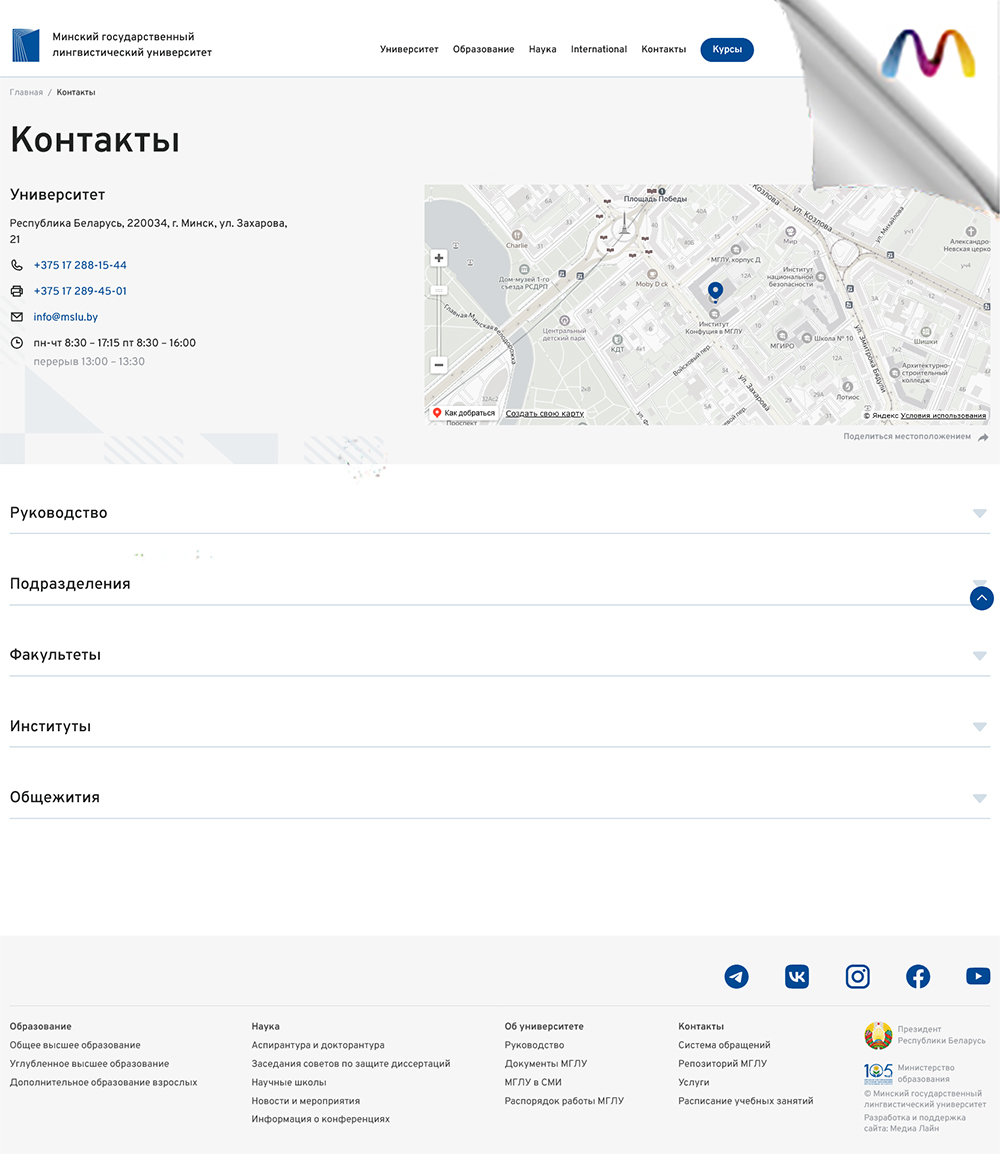Click the map zoom slider track
Viewport: 1000px width, 1154px height.
click(x=439, y=311)
